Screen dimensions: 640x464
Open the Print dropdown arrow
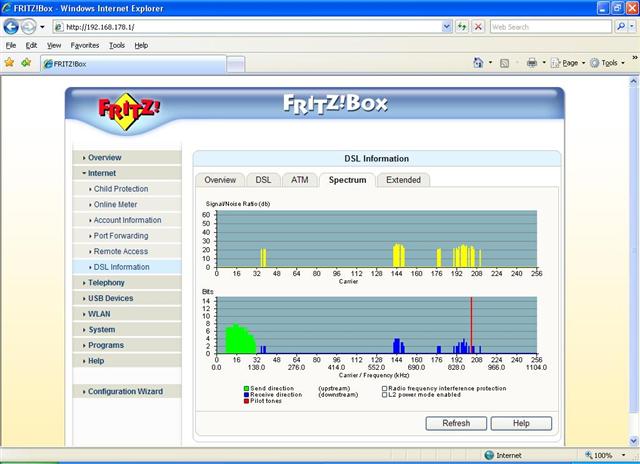[x=544, y=63]
